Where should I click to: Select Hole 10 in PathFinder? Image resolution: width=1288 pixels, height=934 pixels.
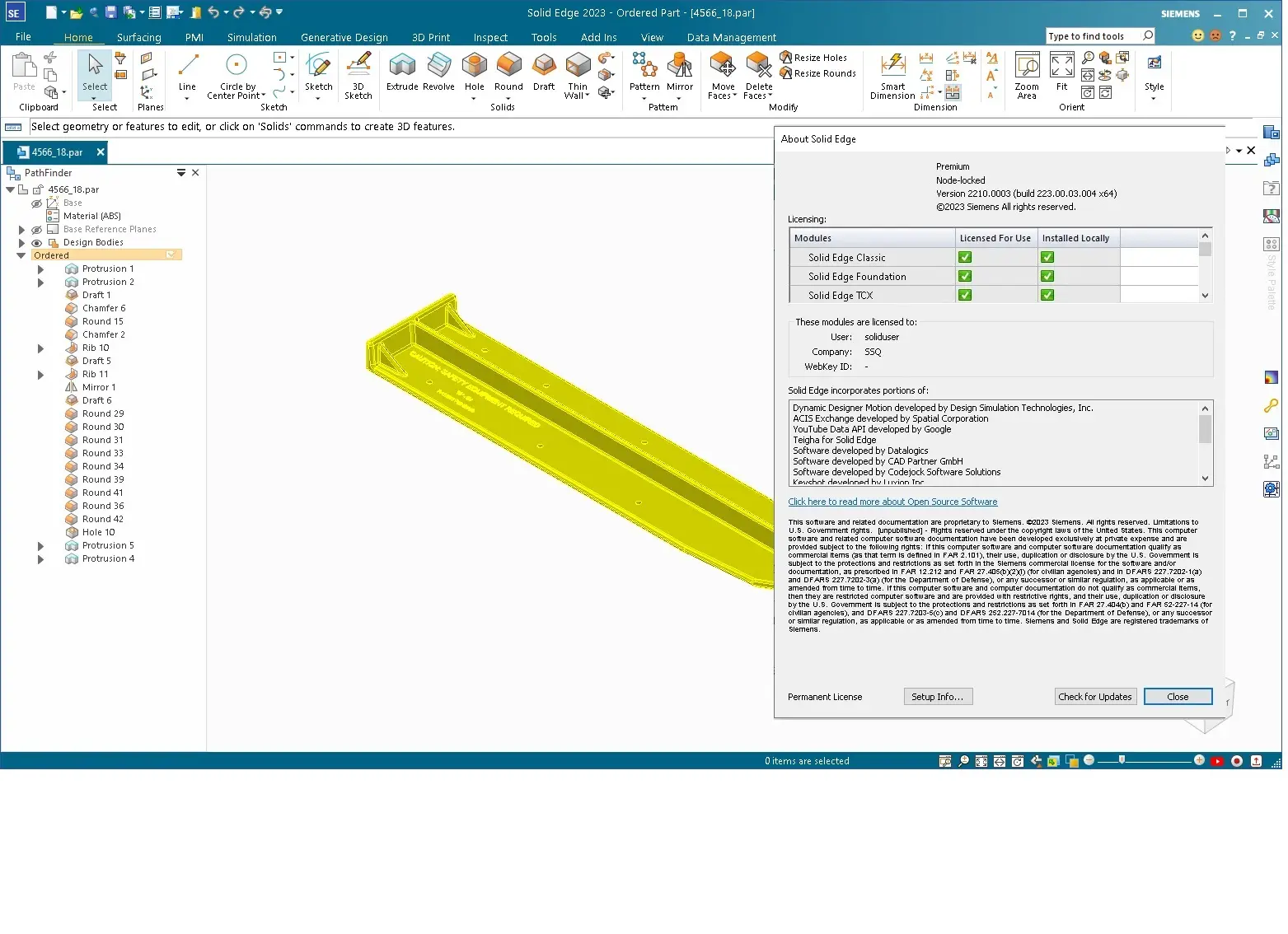pyautogui.click(x=99, y=532)
